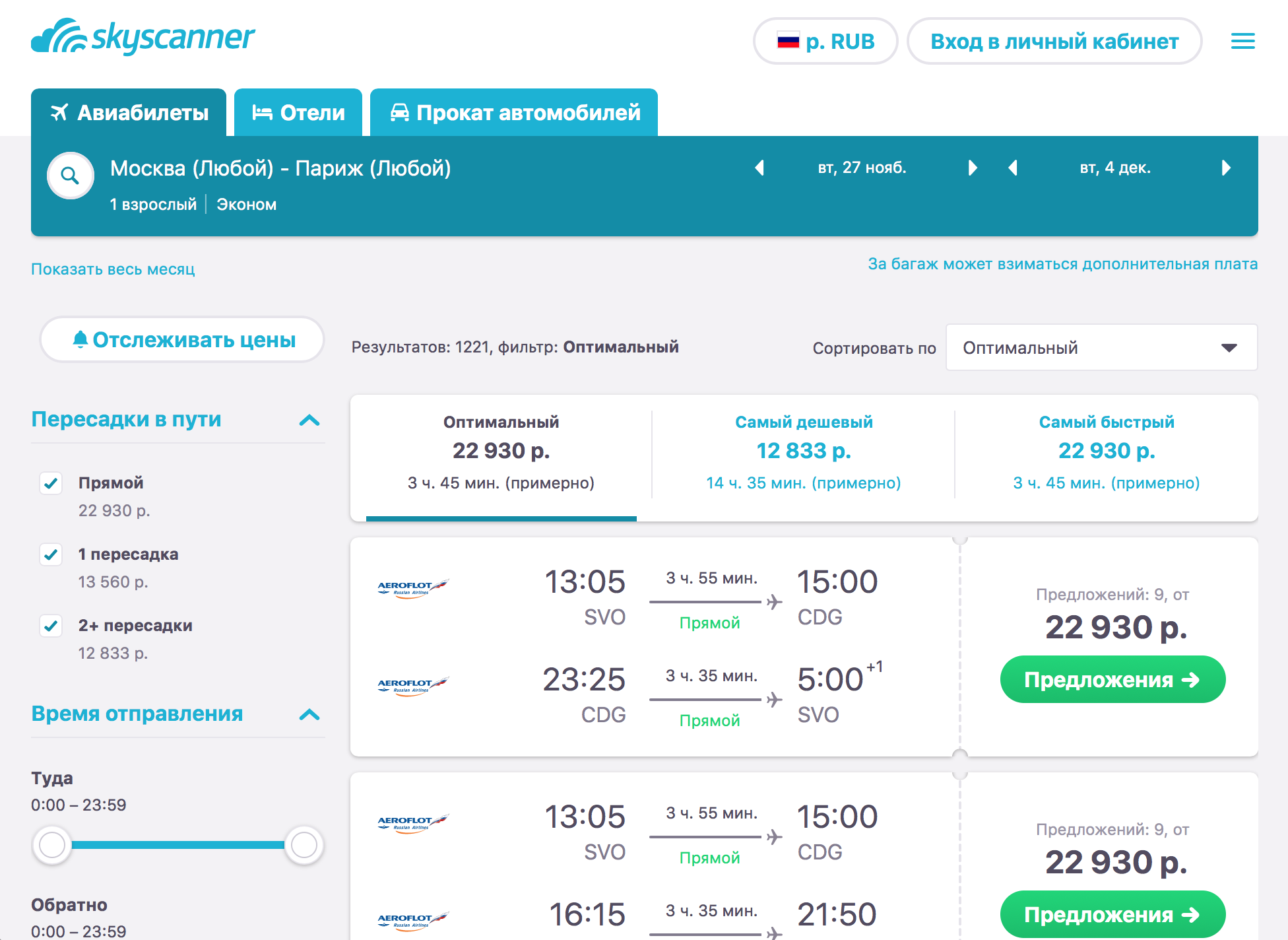Click the airplane icon on Авиабилеты tab
Viewport: 1288px width, 940px height.
(x=59, y=112)
